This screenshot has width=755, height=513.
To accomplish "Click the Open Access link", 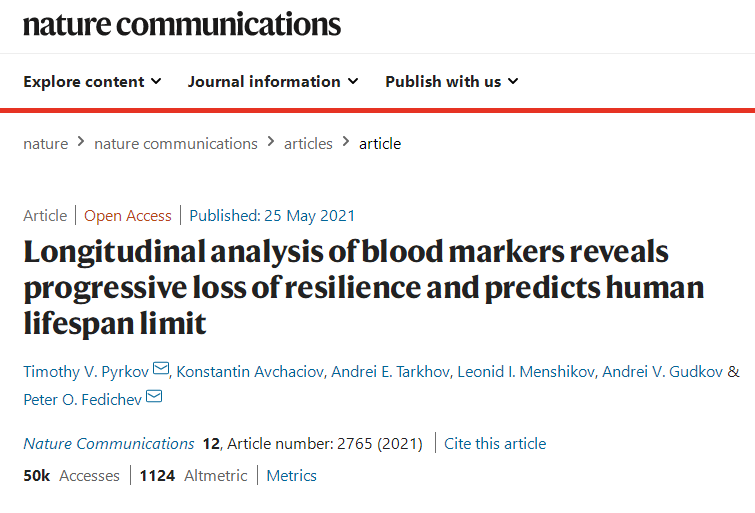I will tap(130, 215).
